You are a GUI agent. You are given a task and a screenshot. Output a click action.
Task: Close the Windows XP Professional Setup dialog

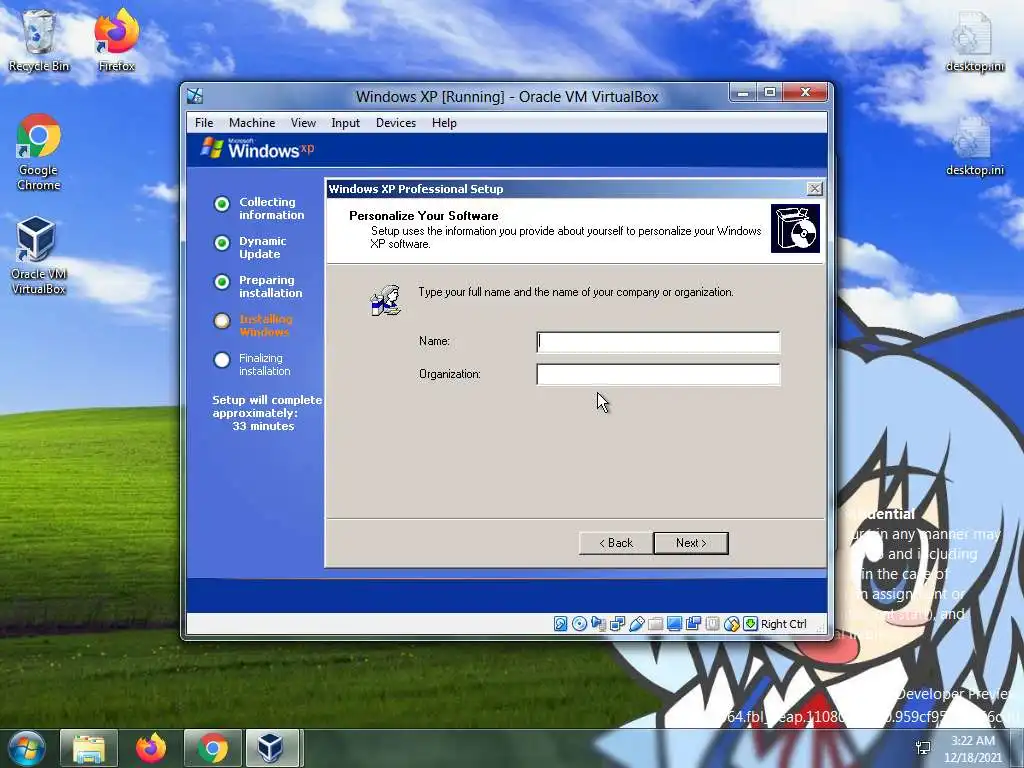tap(814, 189)
